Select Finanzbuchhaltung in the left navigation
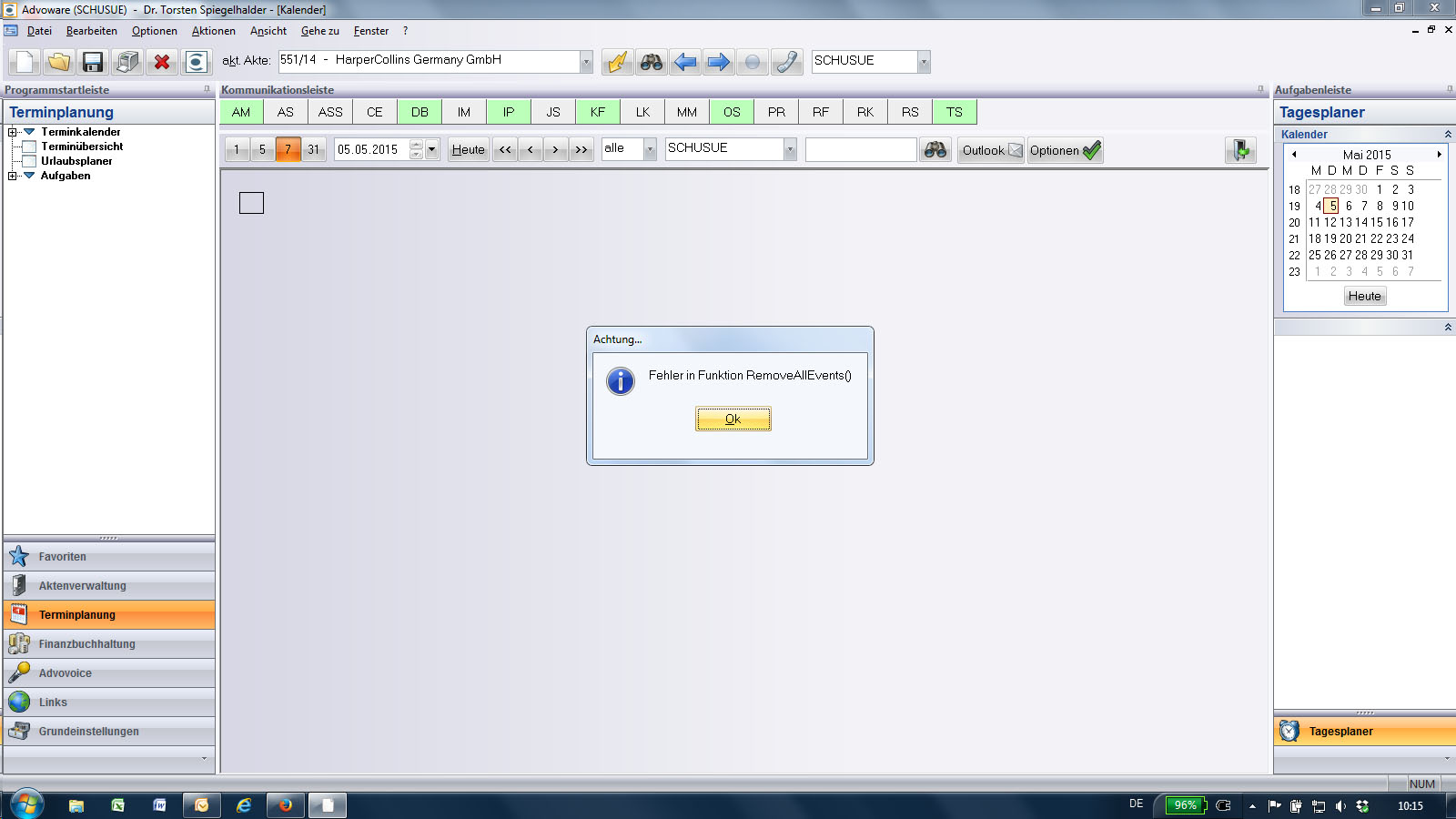1456x819 pixels. click(86, 644)
